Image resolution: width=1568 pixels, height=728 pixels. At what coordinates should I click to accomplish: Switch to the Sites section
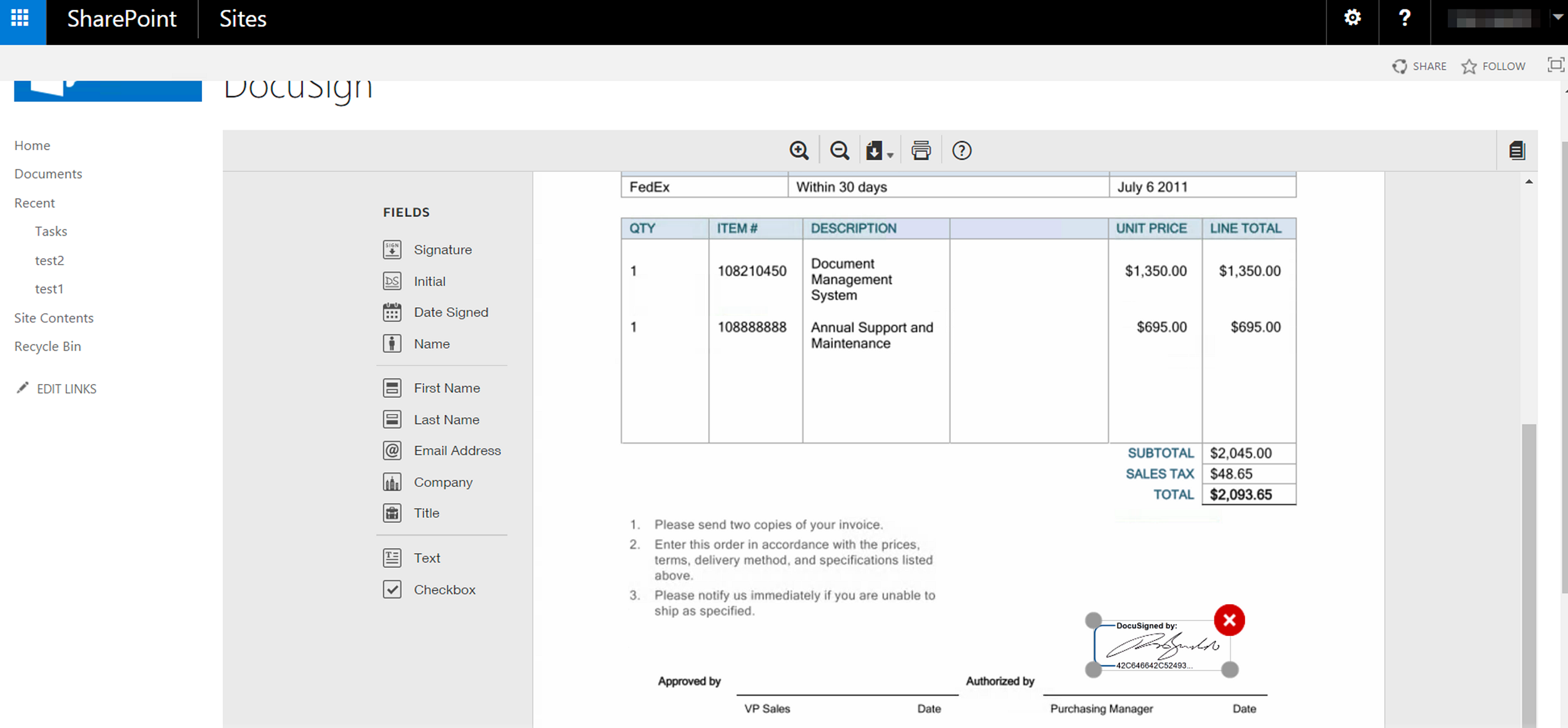pos(242,19)
